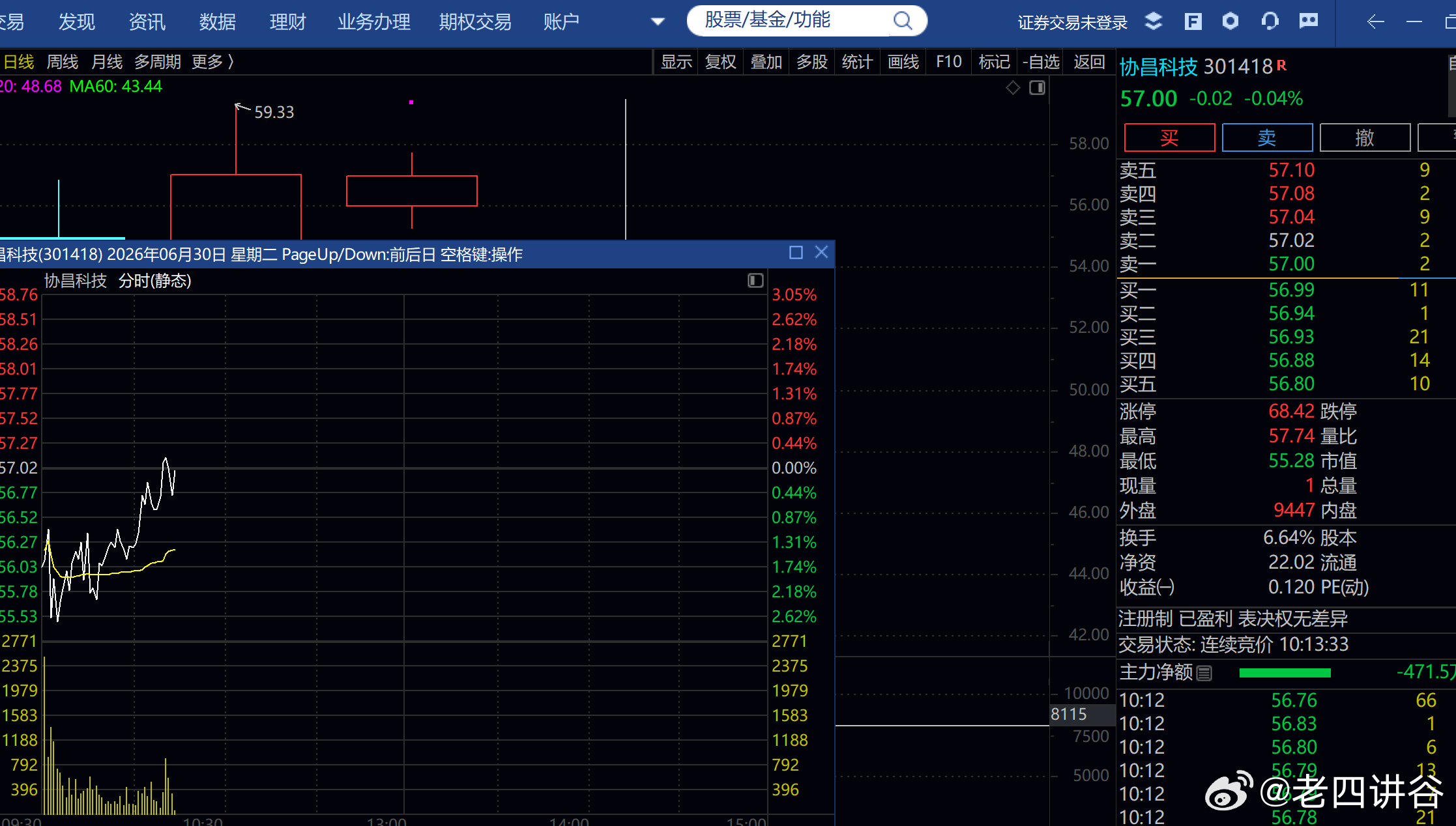This screenshot has width=1456, height=826.
Task: Click the diamond icon on the K-line chart
Action: [1013, 87]
